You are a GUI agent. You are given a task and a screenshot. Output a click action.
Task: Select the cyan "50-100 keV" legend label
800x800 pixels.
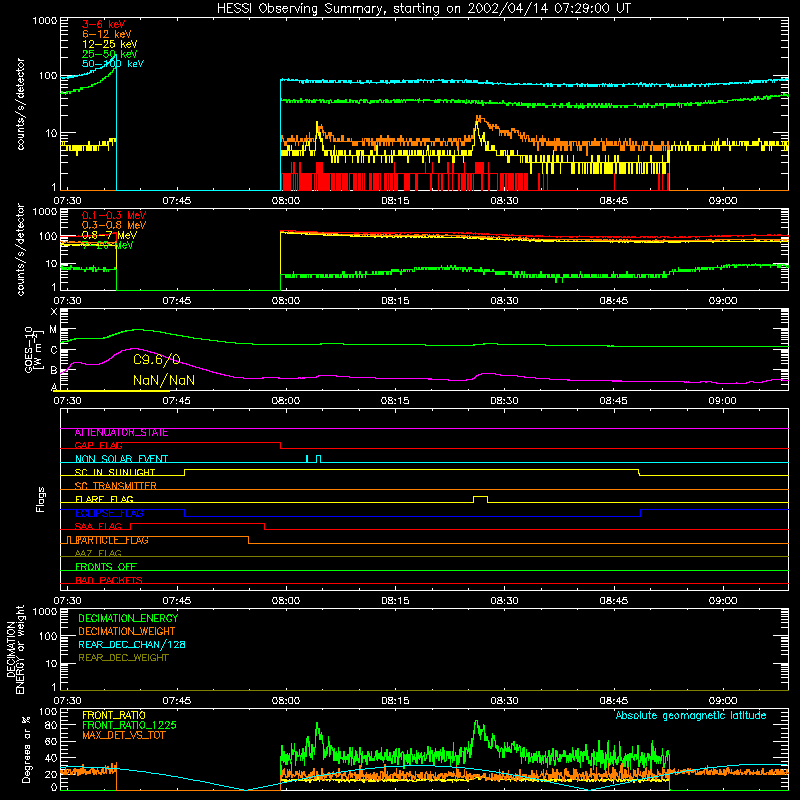113,64
